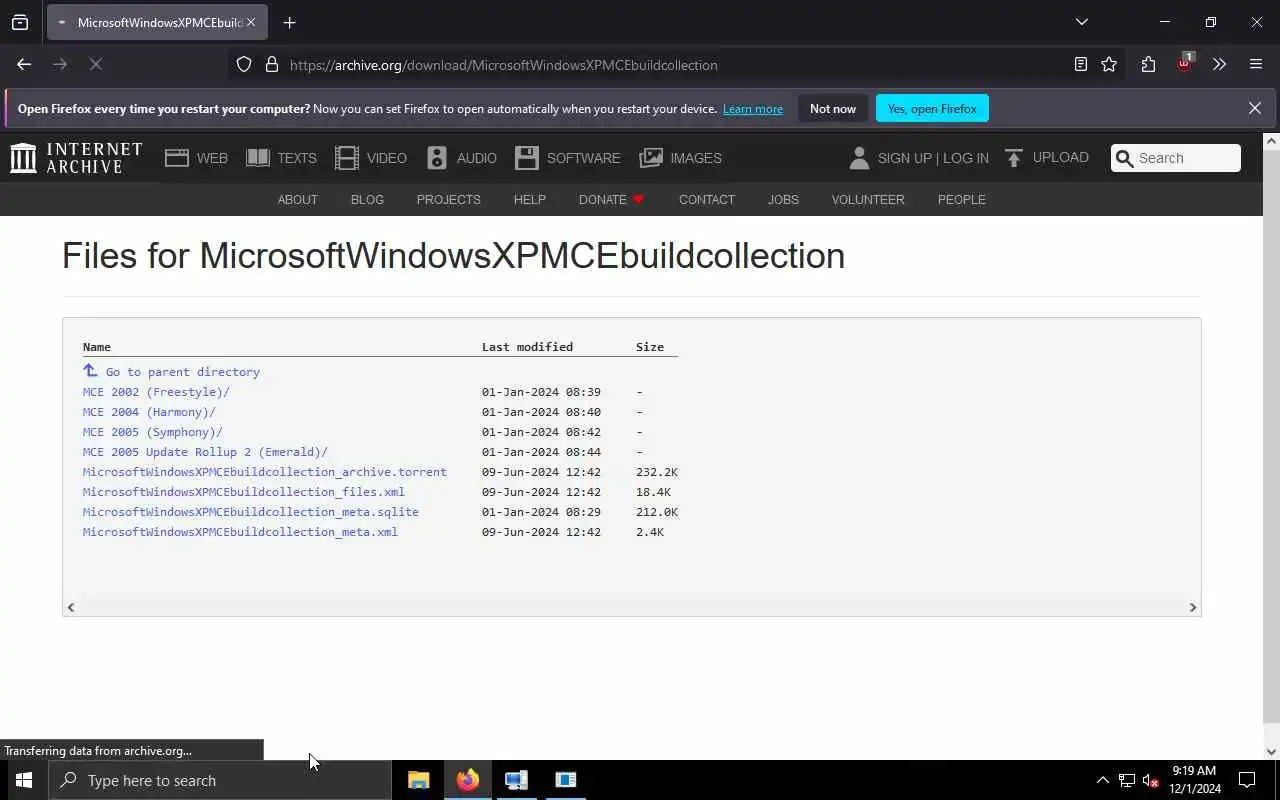Open the AUDIO media section

click(x=461, y=158)
